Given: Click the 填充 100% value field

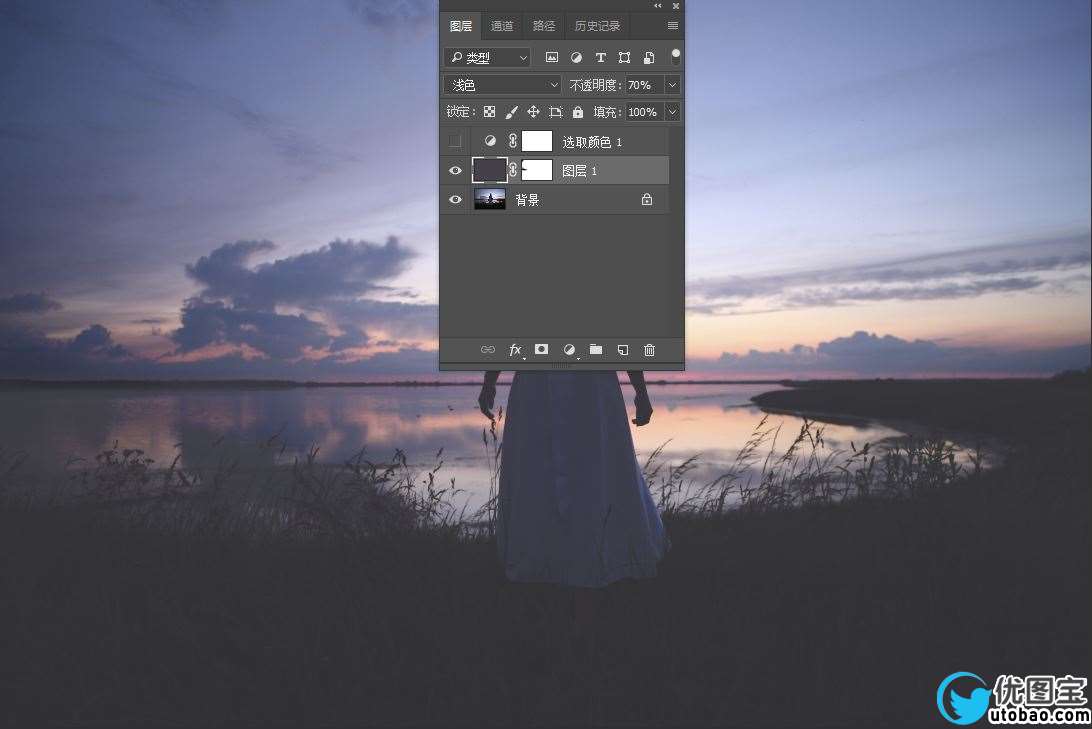Looking at the screenshot, I should coord(644,112).
